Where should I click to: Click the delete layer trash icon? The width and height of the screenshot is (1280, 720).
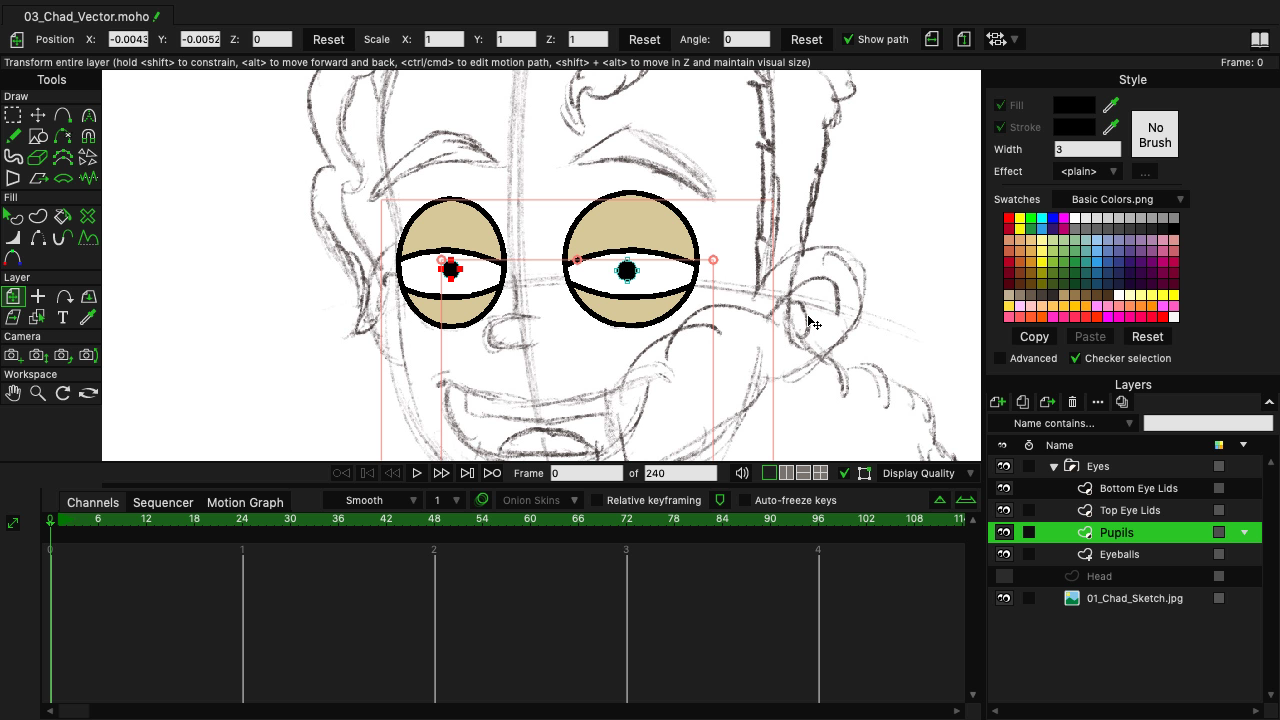1072,402
